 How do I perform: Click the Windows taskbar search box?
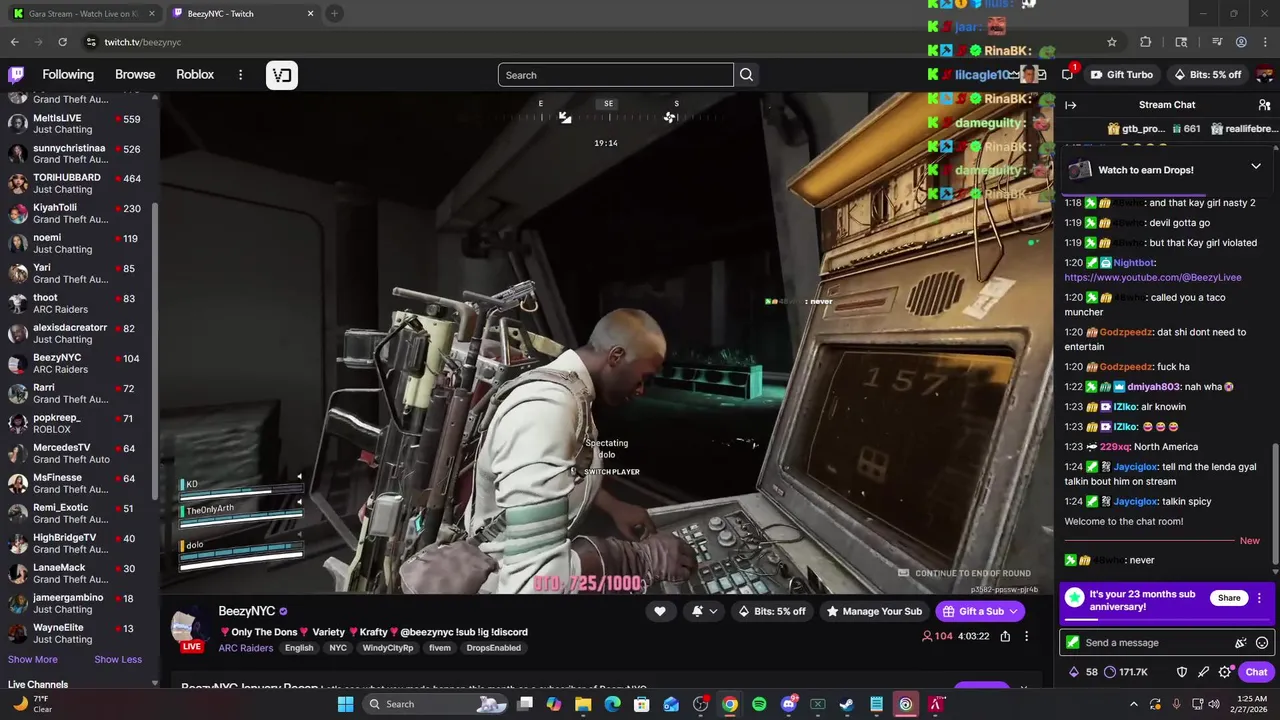click(x=434, y=704)
